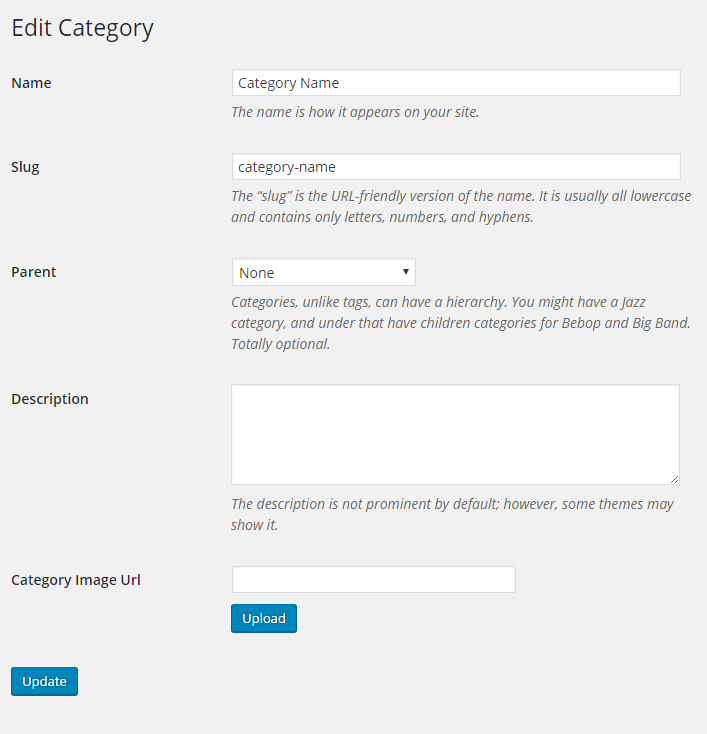Click the Description field label
The width and height of the screenshot is (707, 734).
[x=50, y=399]
